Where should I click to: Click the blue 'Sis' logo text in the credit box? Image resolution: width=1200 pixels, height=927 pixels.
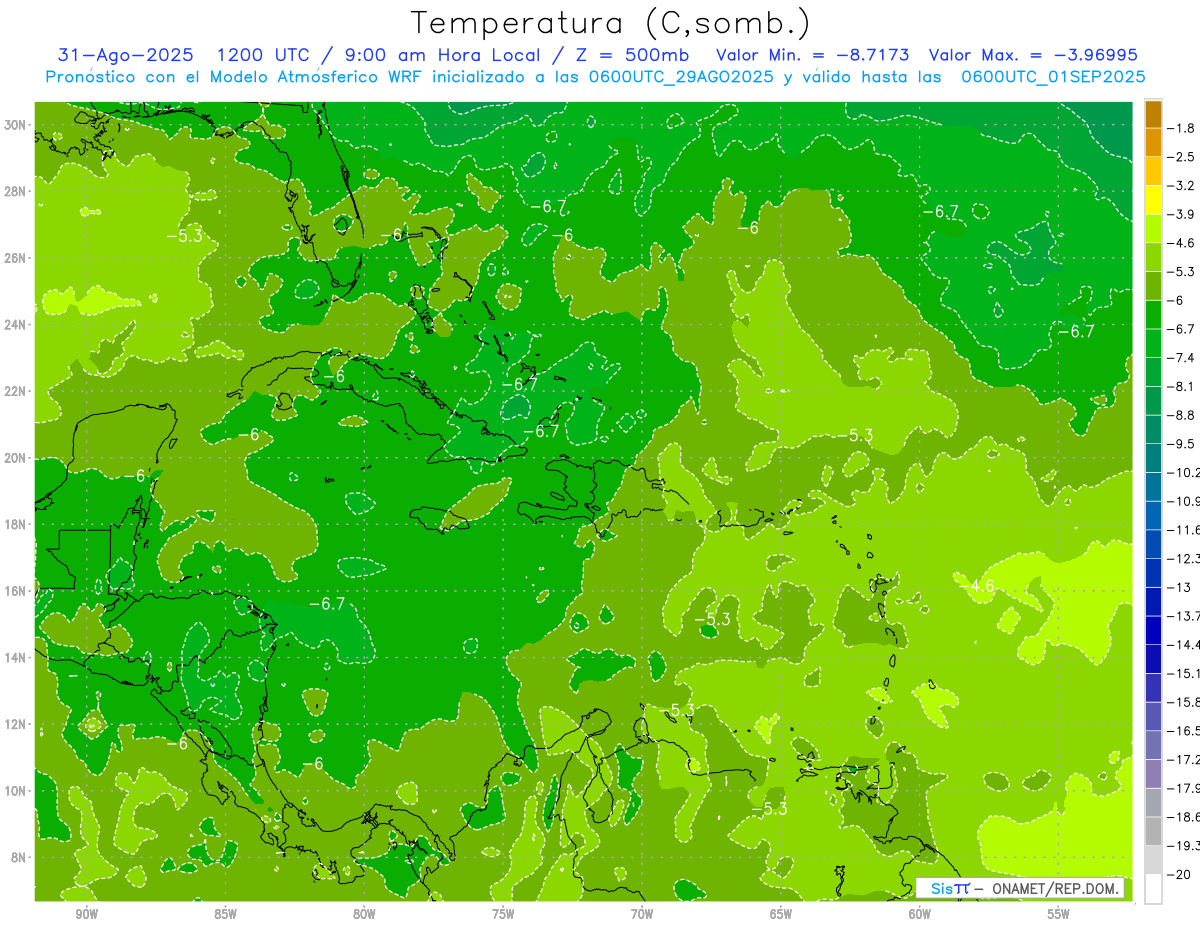941,889
